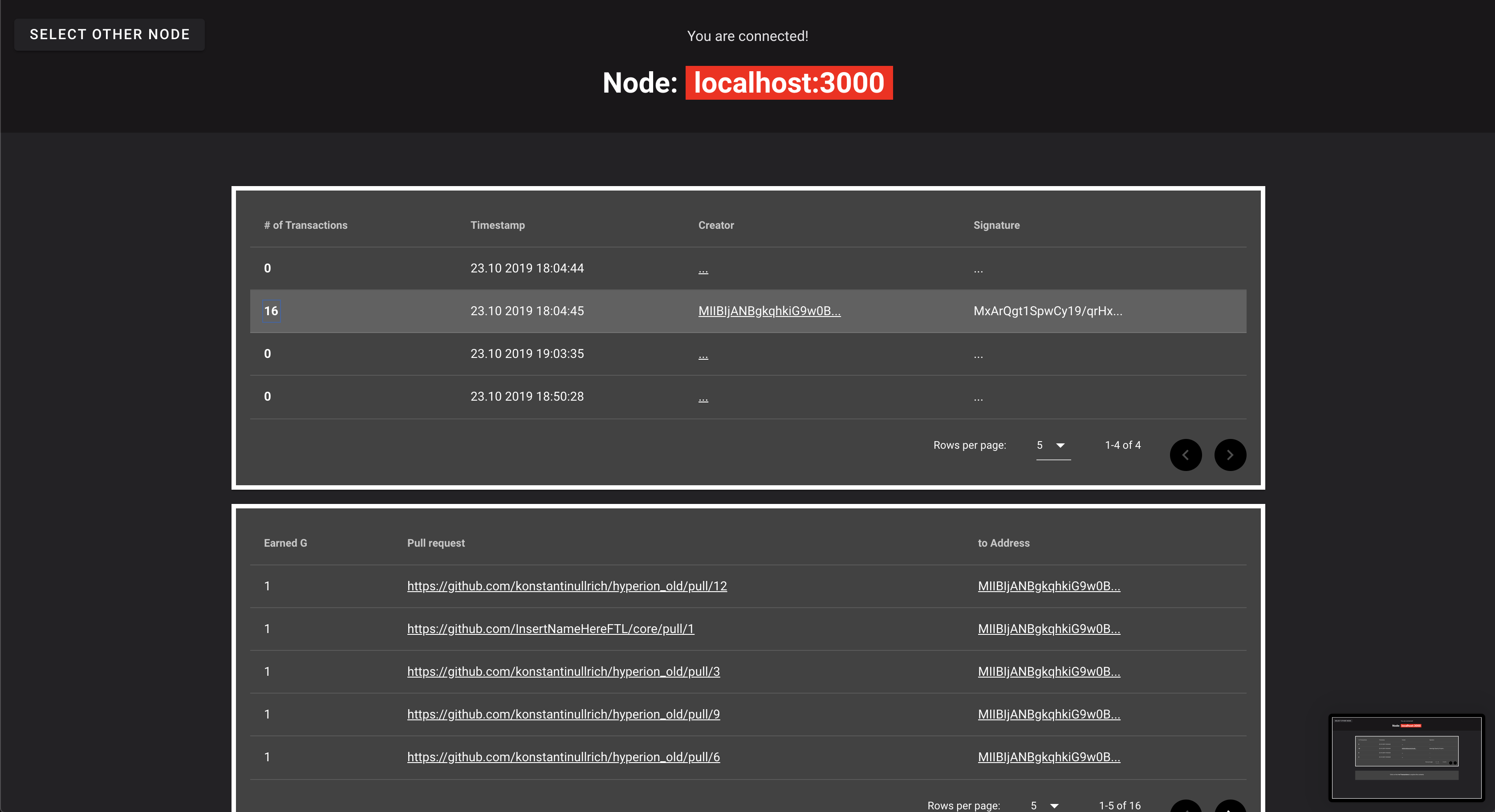This screenshot has height=812, width=1495.
Task: Open creator link MIIBIjANBgkqhkiG9w0B in blocks table
Action: point(769,311)
